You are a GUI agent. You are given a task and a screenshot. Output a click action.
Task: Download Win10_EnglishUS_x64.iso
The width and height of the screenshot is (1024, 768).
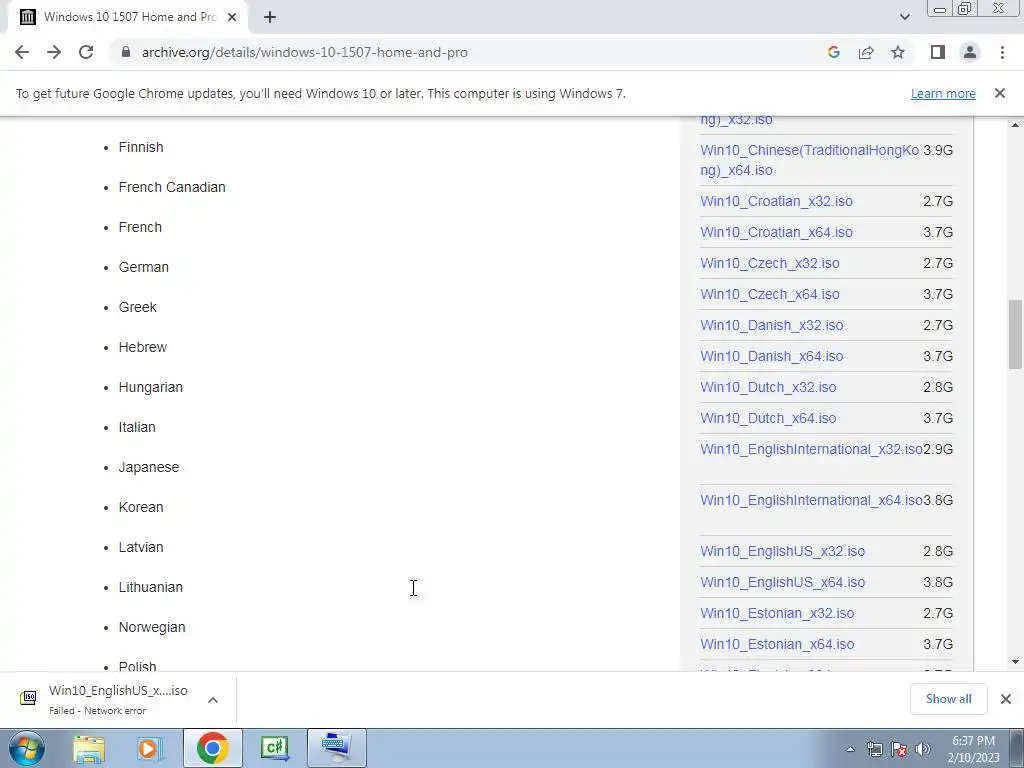point(782,582)
